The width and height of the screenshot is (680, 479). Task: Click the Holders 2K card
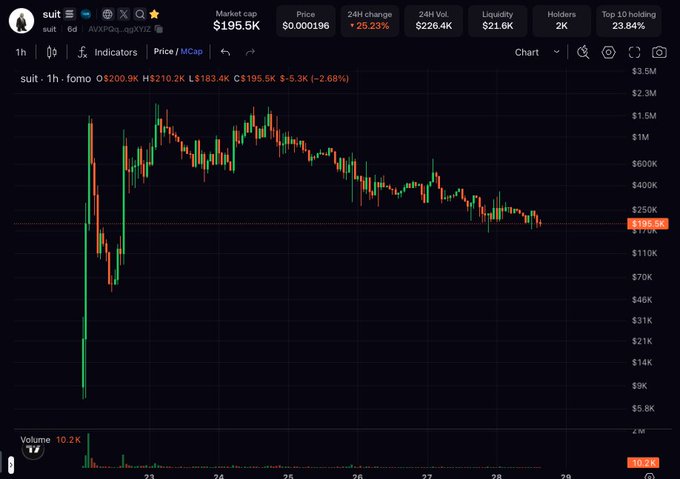pos(561,20)
